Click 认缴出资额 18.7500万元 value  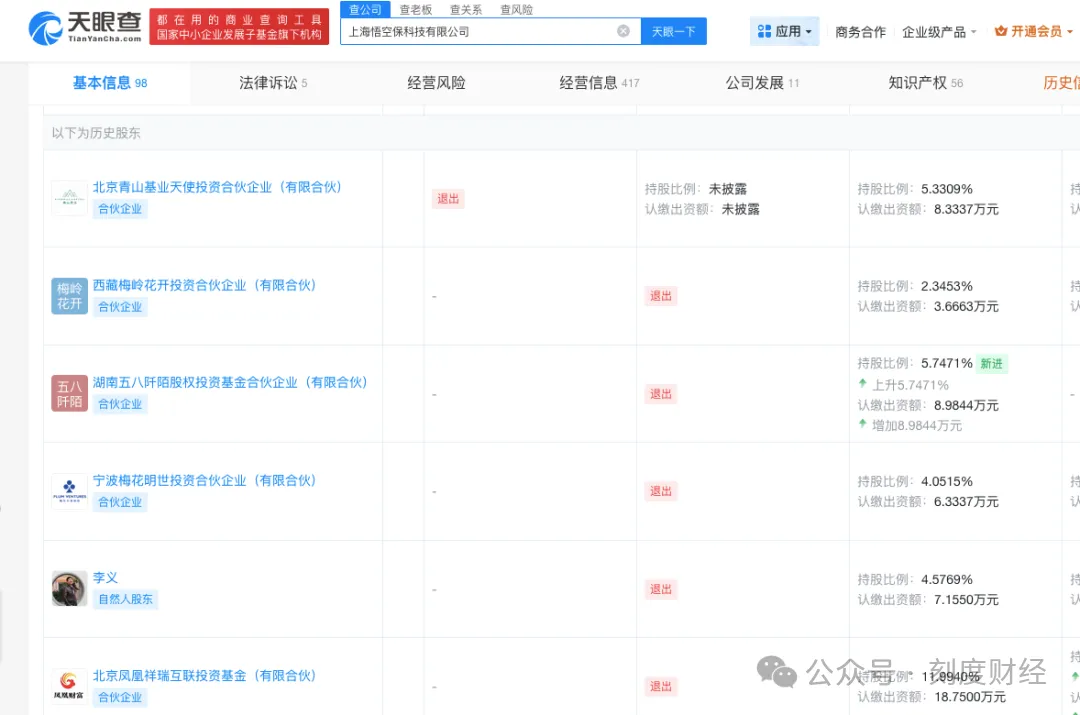pos(970,696)
